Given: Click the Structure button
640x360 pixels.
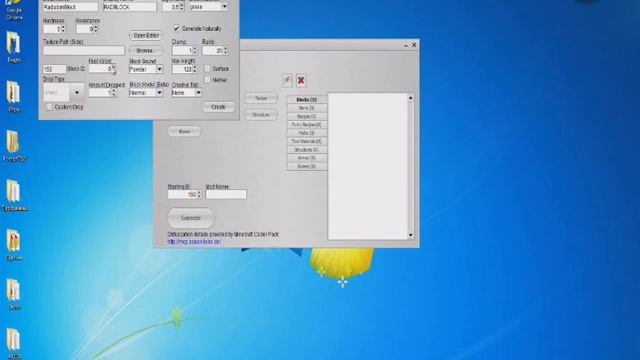Looking at the screenshot, I should 261,115.
